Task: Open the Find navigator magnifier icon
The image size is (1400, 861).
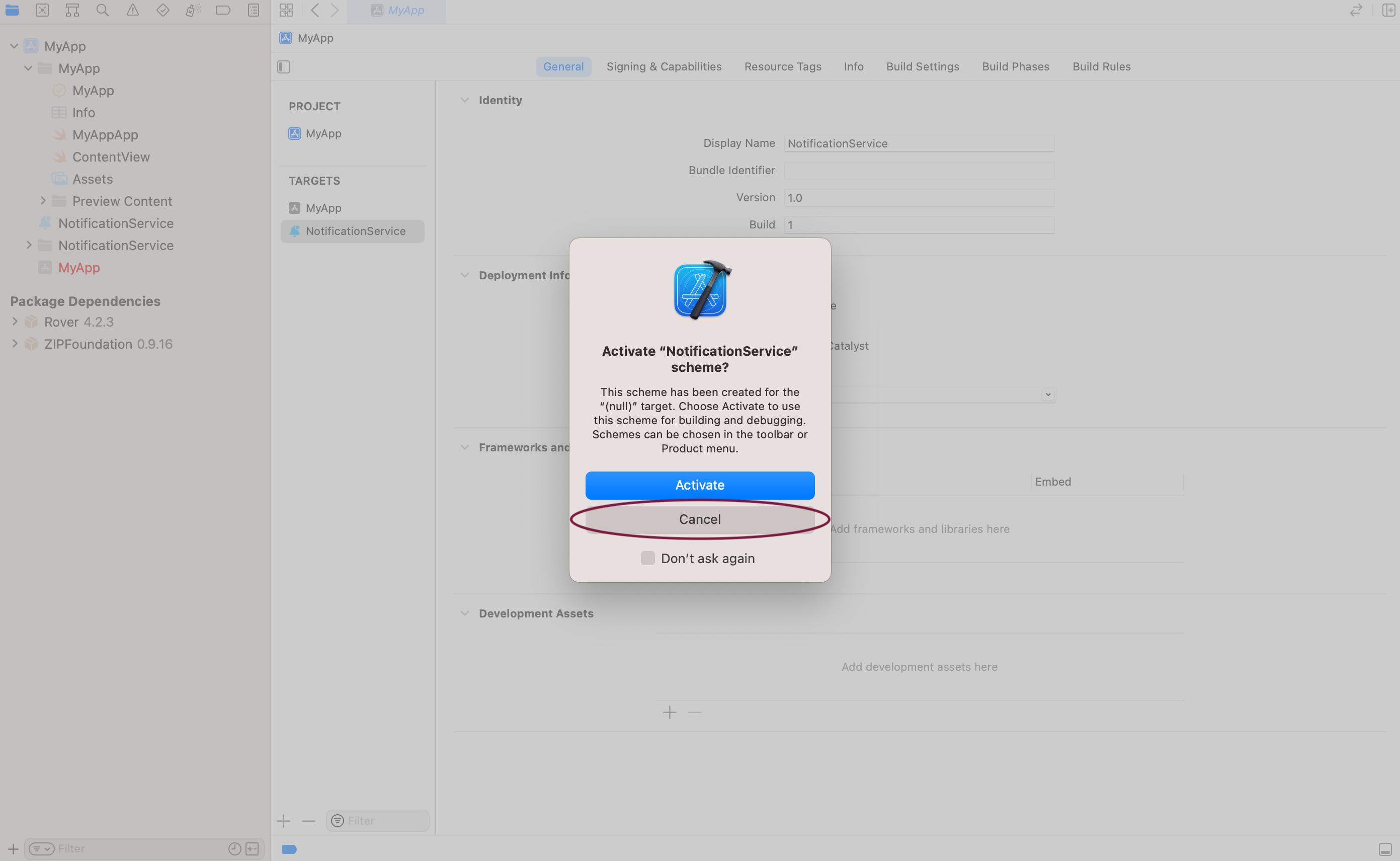Action: coord(103,10)
